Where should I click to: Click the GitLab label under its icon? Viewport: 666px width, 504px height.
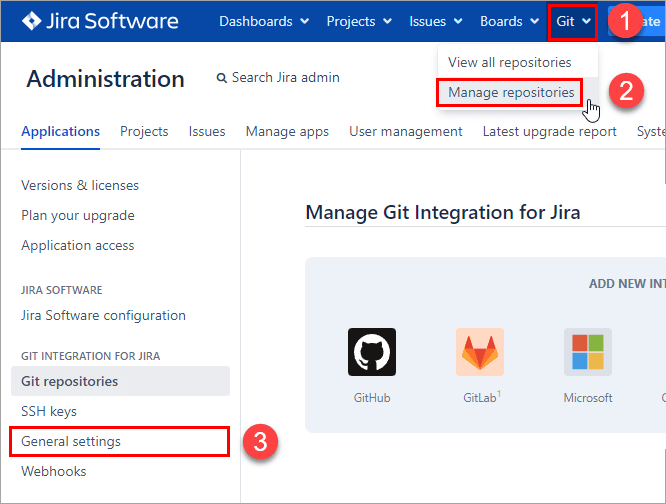tap(482, 397)
